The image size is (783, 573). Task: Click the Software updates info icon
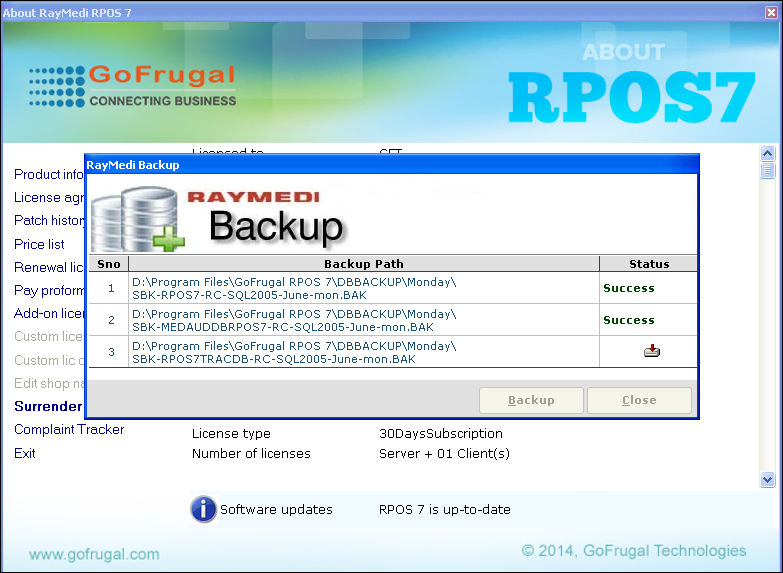tap(203, 509)
